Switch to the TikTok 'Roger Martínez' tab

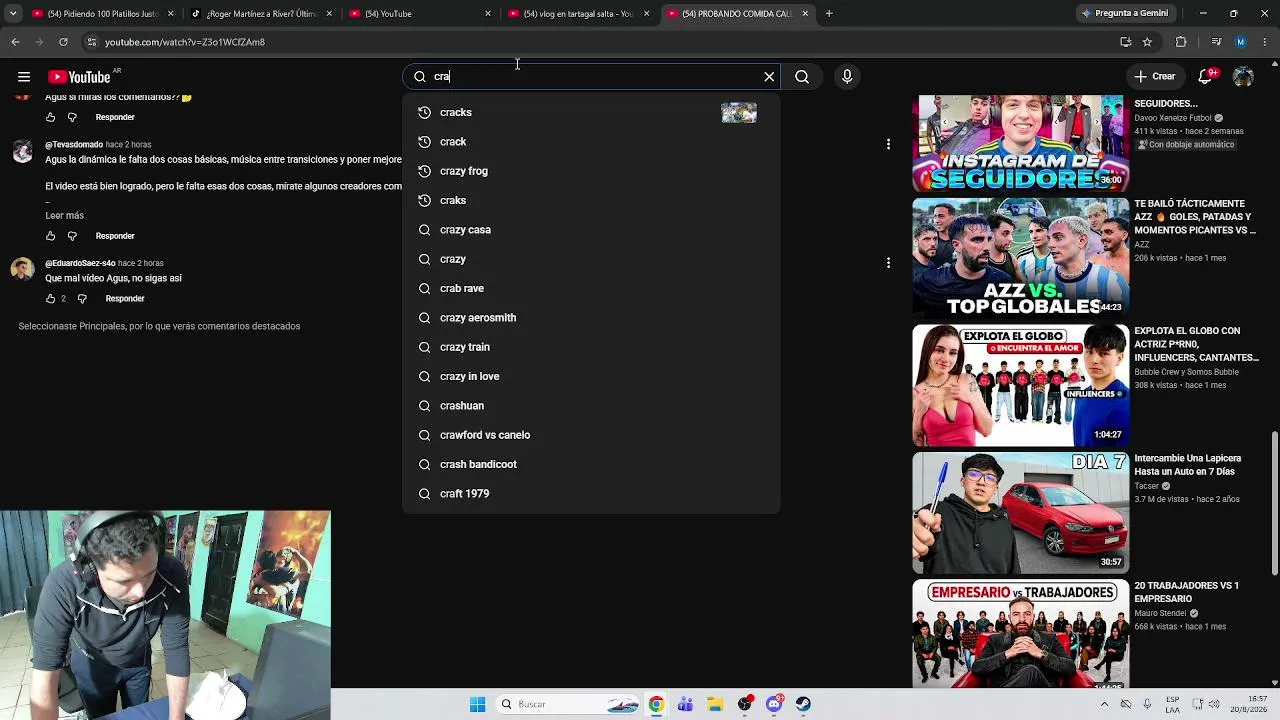[x=260, y=14]
